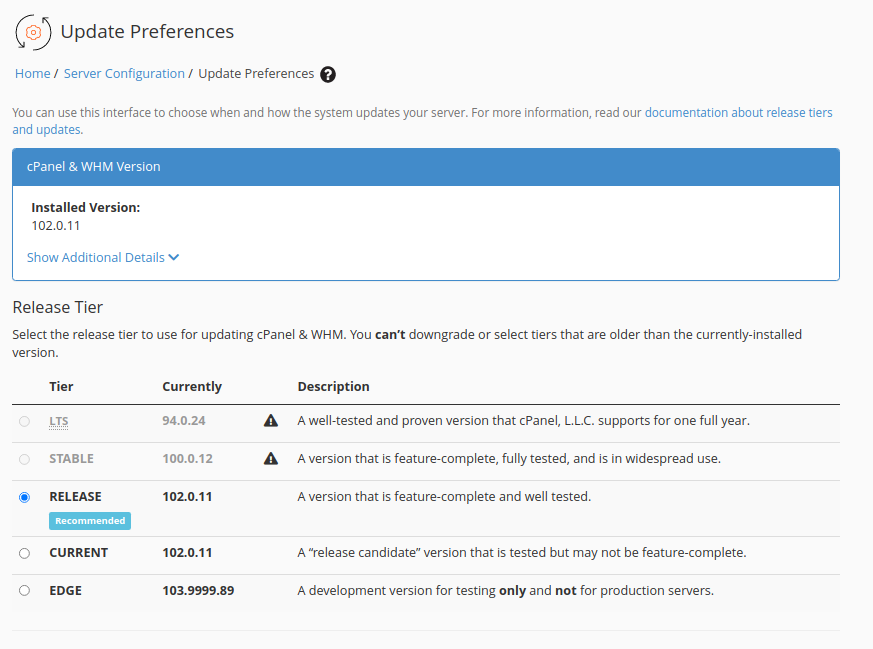Click the warning triangle beside LTS version
This screenshot has width=873, height=649.
pos(271,421)
